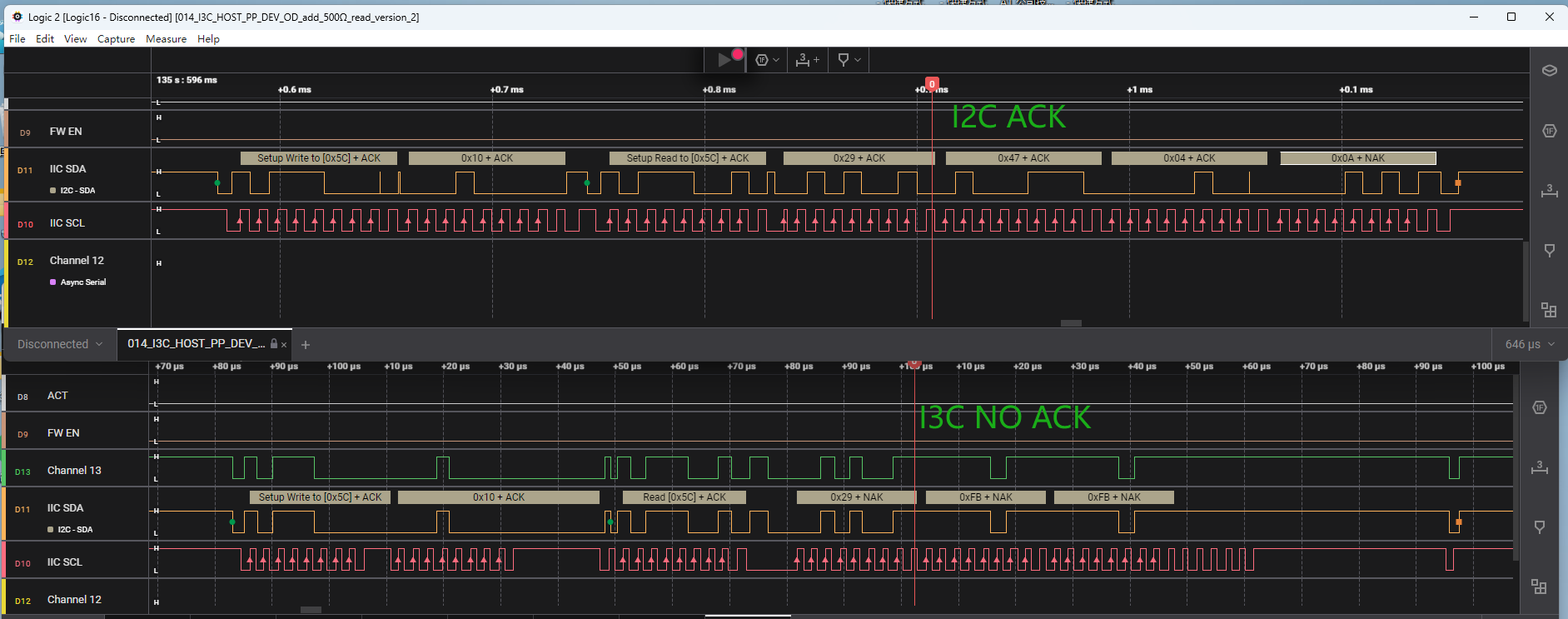Click the upper window horizontal scrollbar thumb
This screenshot has height=619, width=1568.
pos(1071,323)
